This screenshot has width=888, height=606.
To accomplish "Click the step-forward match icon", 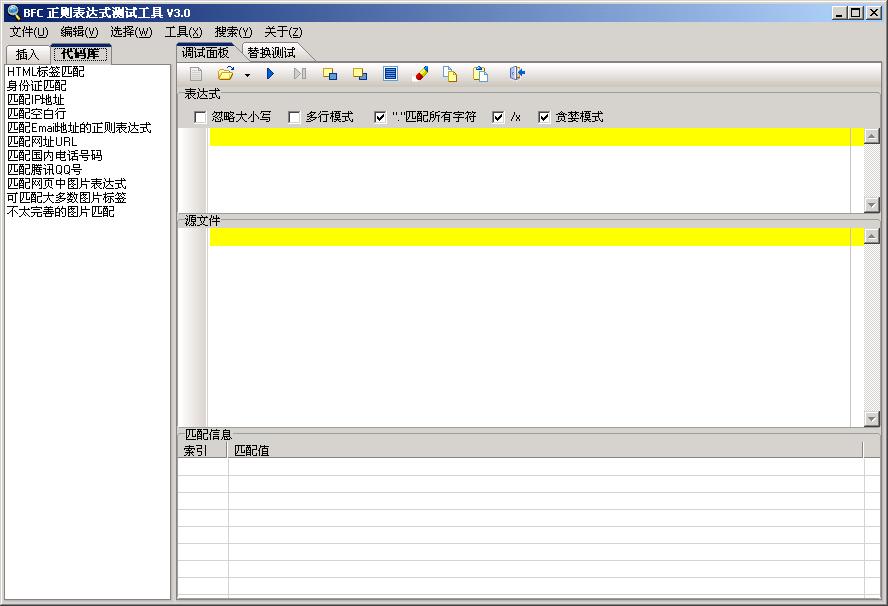I will 300,74.
